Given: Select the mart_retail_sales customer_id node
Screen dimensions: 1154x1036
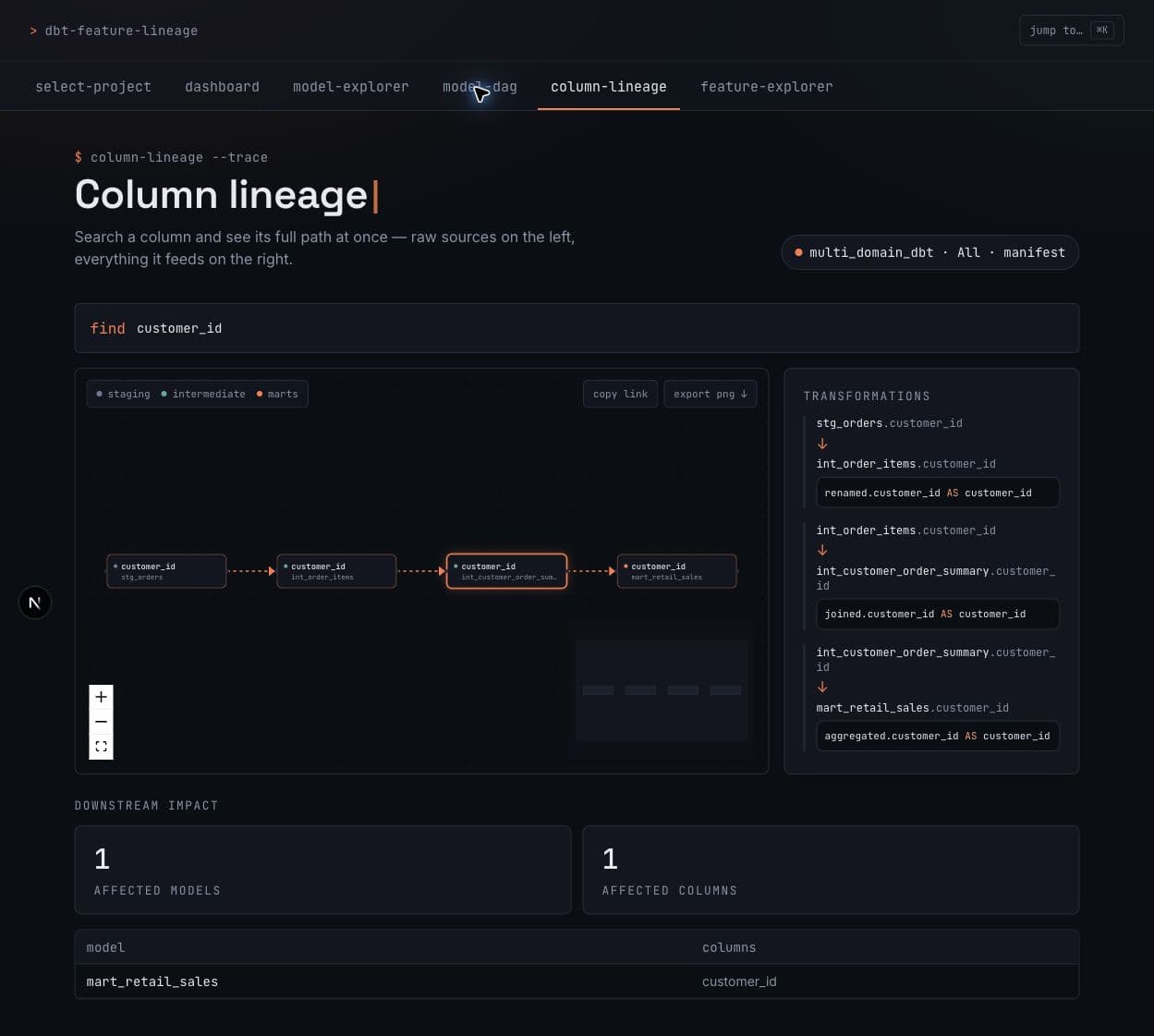Looking at the screenshot, I should 676,571.
